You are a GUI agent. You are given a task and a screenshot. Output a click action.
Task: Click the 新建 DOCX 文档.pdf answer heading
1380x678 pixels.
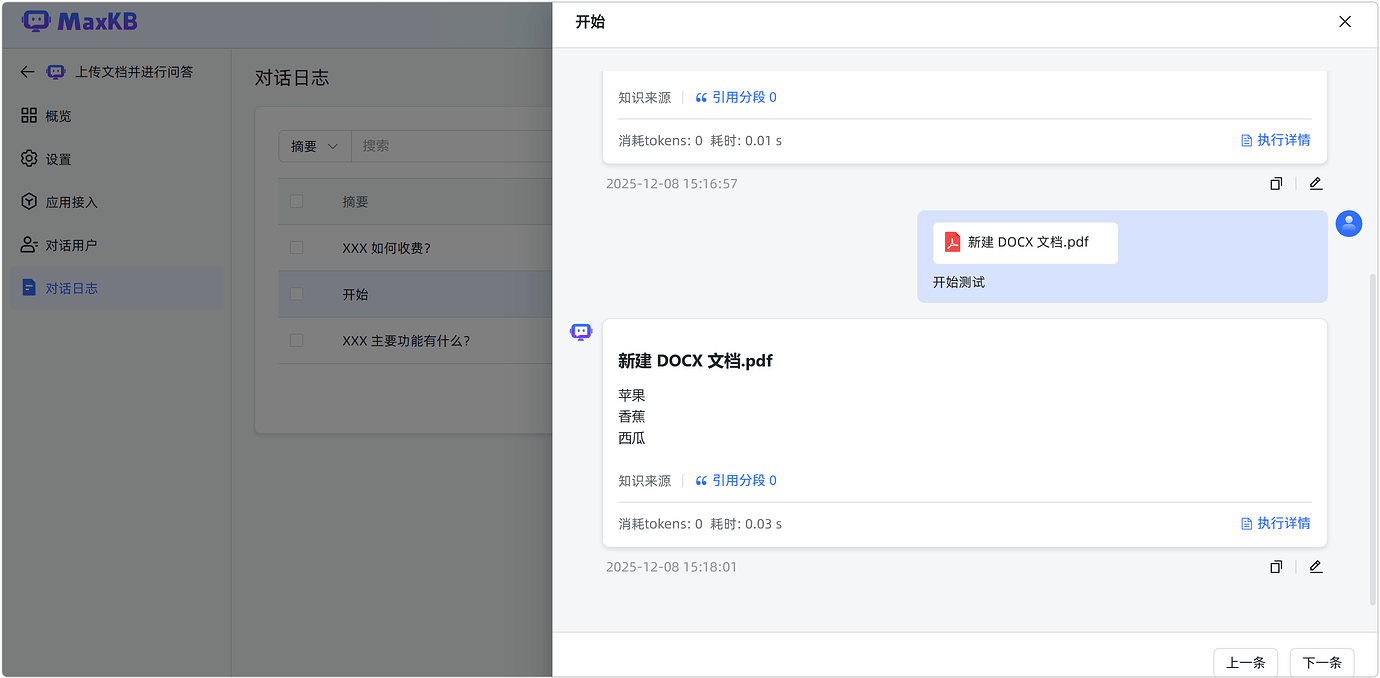[x=695, y=361]
